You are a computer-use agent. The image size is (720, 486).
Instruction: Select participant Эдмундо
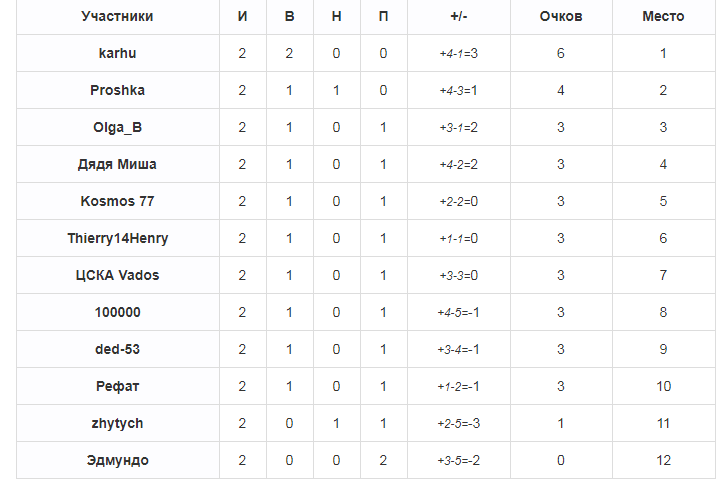pos(118,460)
